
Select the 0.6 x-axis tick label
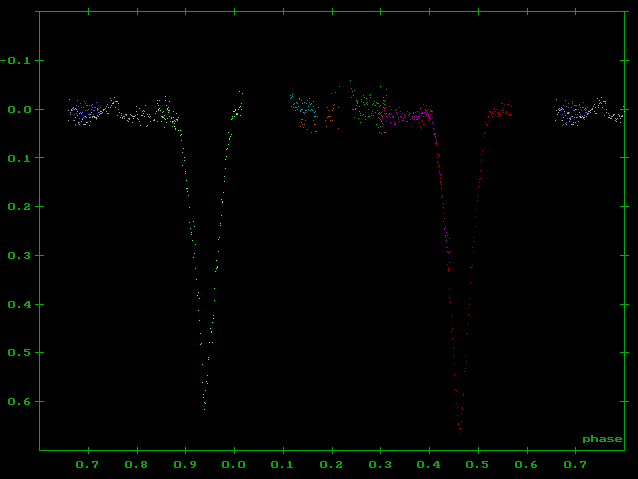coord(526,465)
